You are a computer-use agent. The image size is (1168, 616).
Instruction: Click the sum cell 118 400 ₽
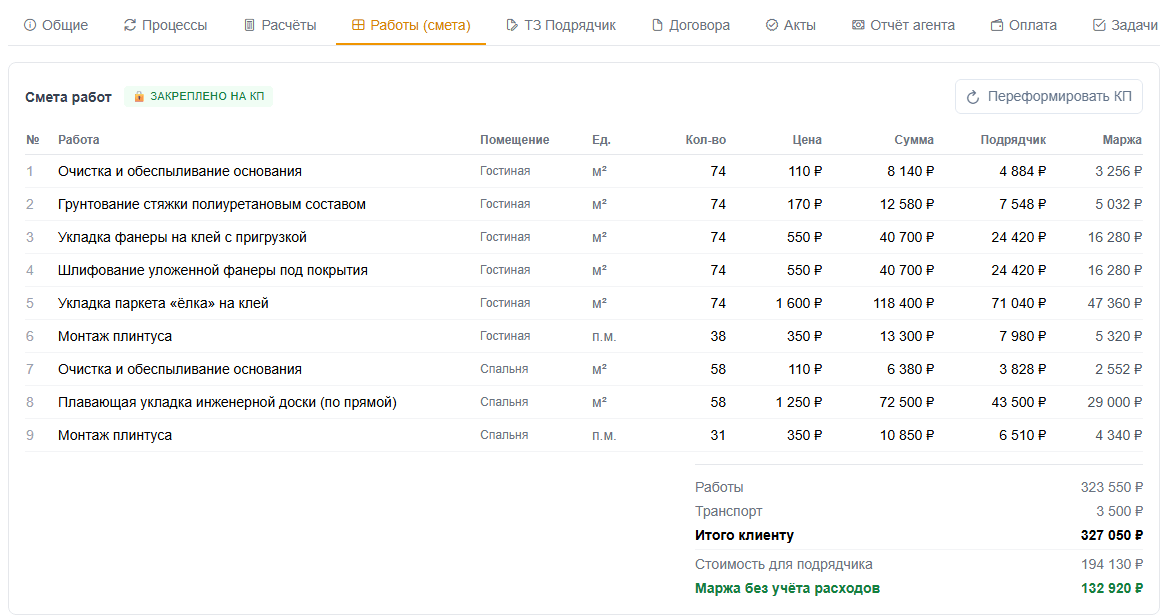[904, 303]
